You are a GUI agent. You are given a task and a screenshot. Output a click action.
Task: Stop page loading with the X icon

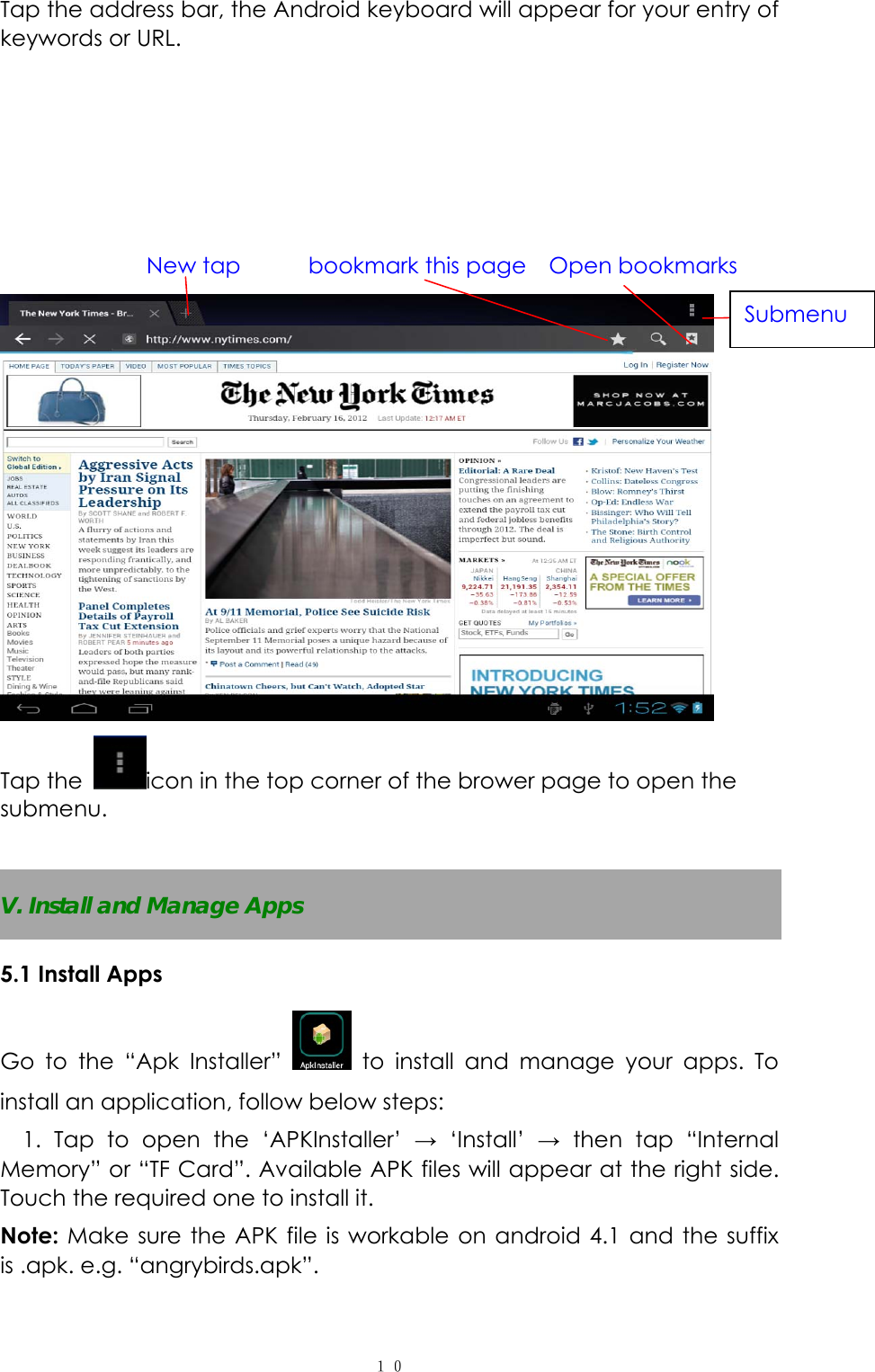[89, 339]
